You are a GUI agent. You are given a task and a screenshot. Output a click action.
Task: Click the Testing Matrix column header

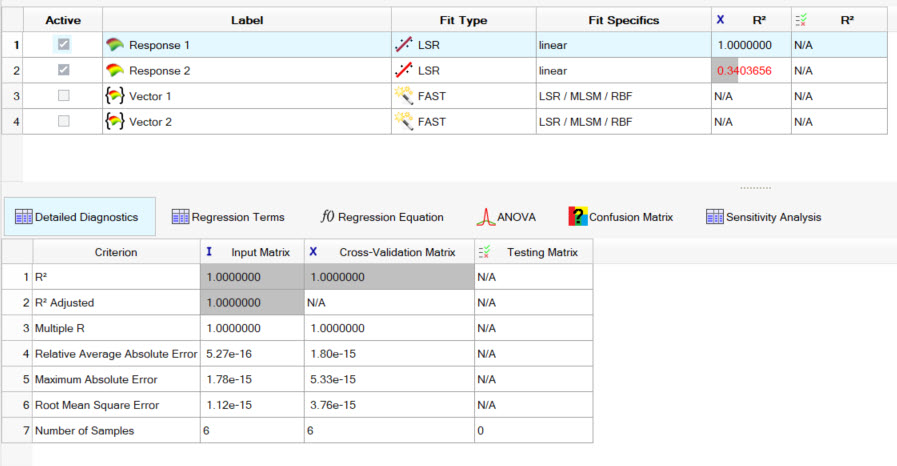pos(534,252)
